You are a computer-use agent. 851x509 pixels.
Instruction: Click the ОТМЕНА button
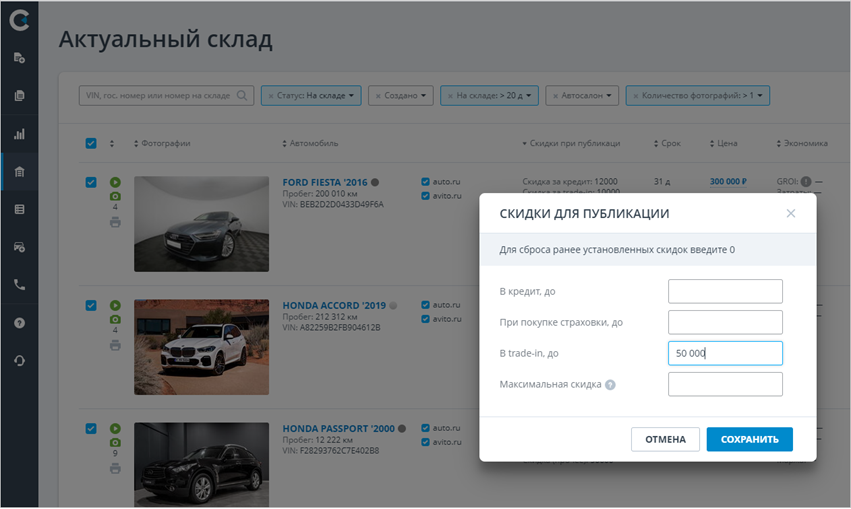pos(665,440)
